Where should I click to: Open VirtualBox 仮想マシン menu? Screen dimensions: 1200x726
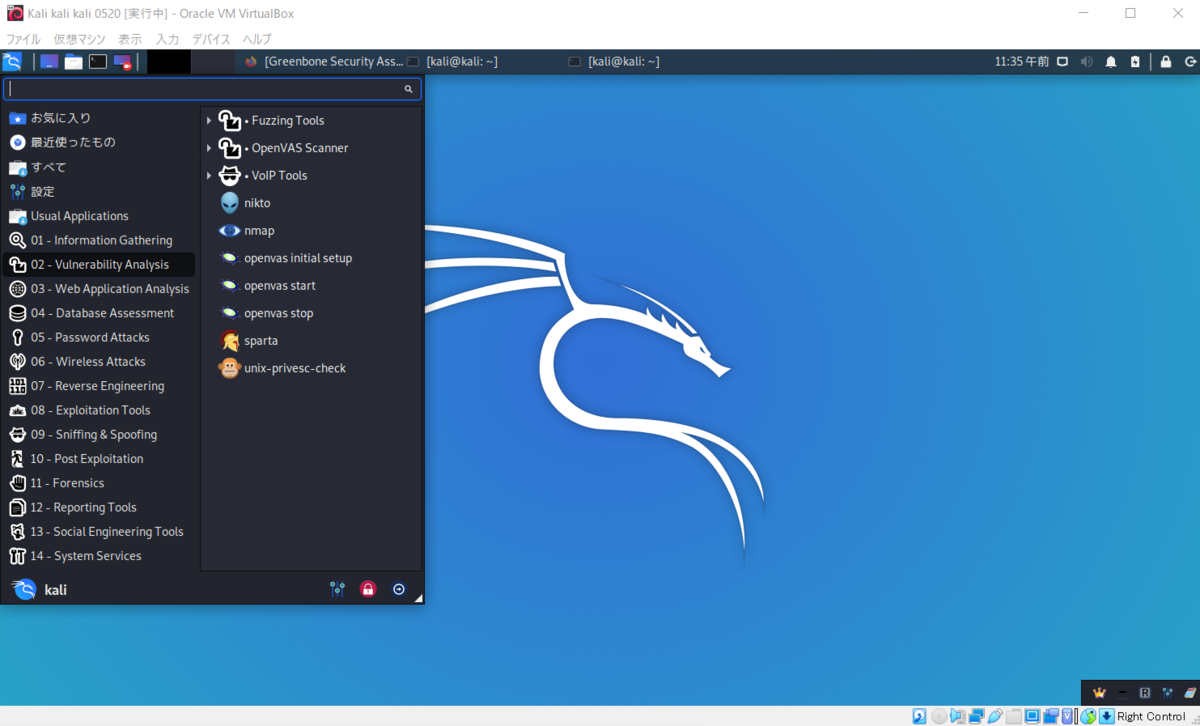pyautogui.click(x=79, y=39)
